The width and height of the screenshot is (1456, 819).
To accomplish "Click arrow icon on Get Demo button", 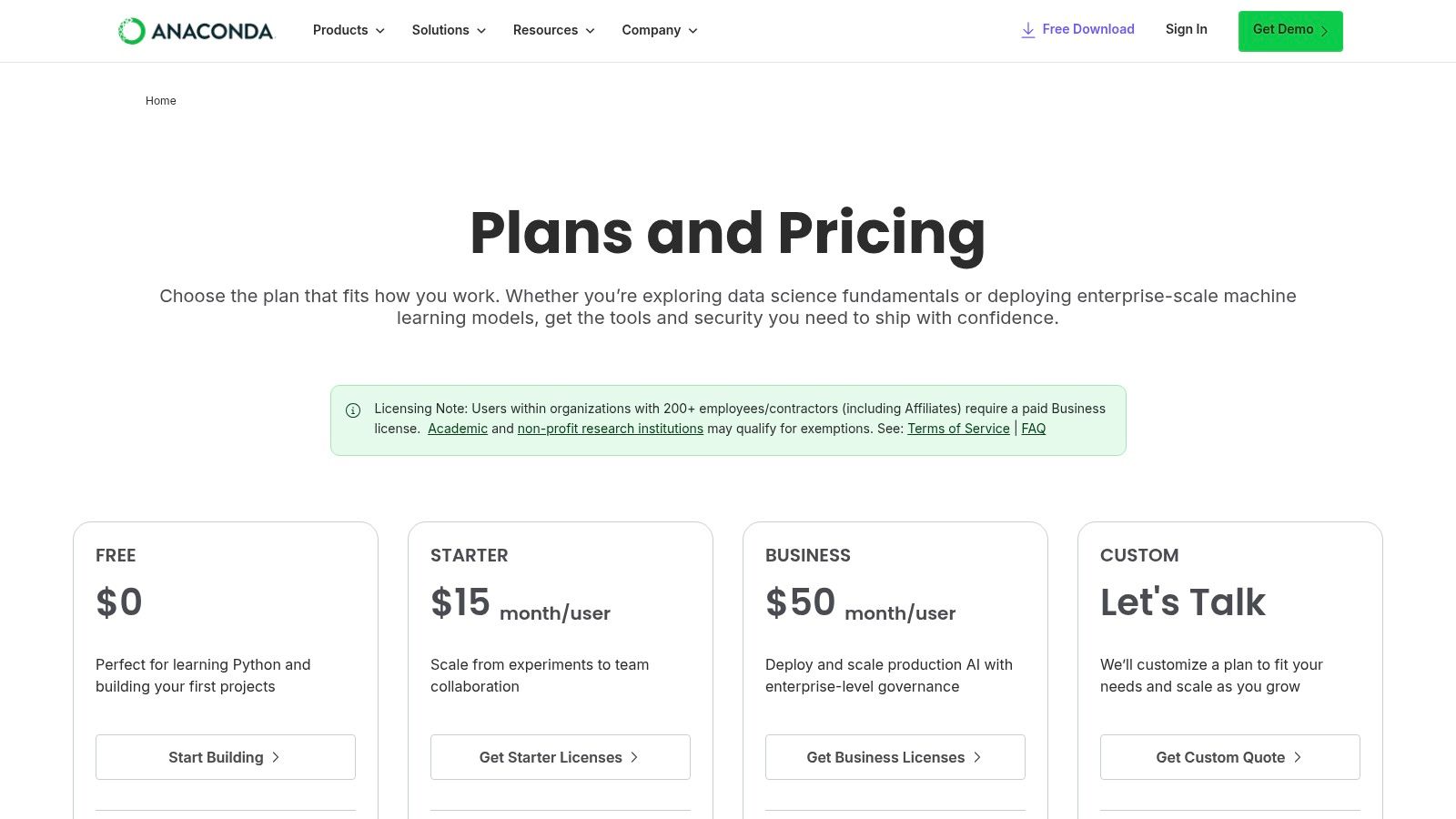I will click(x=1324, y=31).
